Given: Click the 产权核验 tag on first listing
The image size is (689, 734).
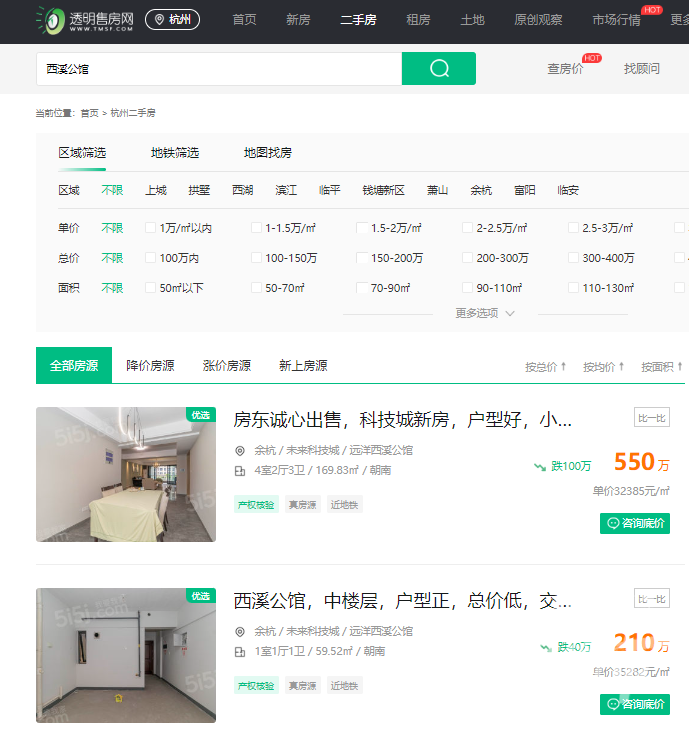Looking at the screenshot, I should (x=256, y=505).
